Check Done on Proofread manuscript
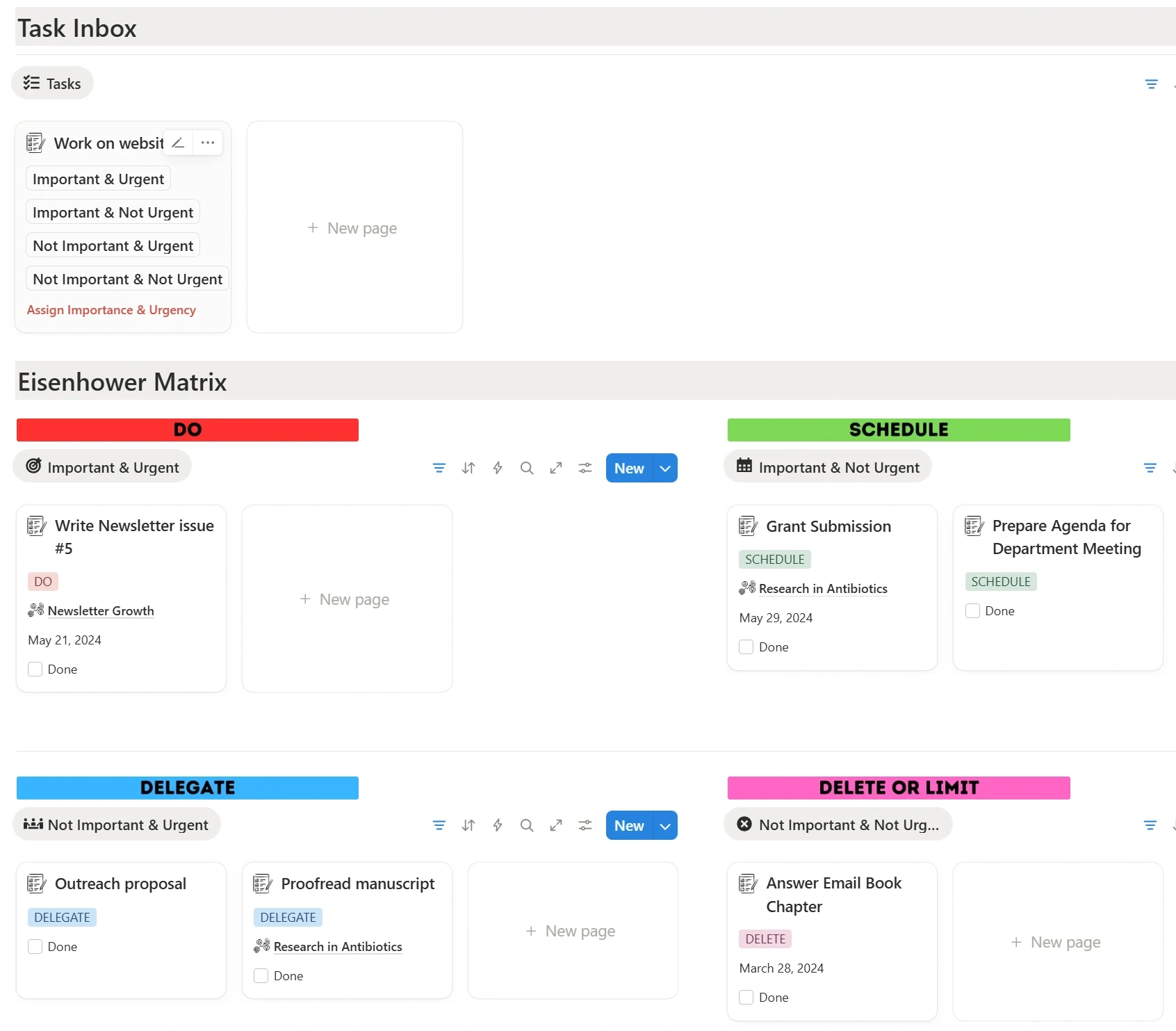Screen dimensions: 1176x1031 click(x=261, y=975)
